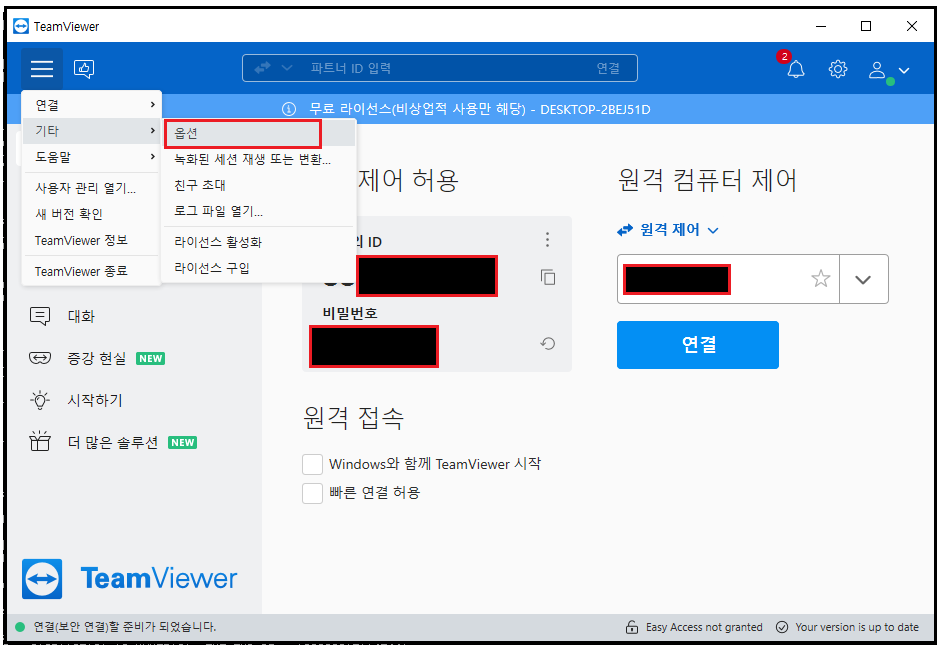Click the TeamViewer logo at sidebar bottom
Screen dimensions: 942x650
tap(130, 579)
